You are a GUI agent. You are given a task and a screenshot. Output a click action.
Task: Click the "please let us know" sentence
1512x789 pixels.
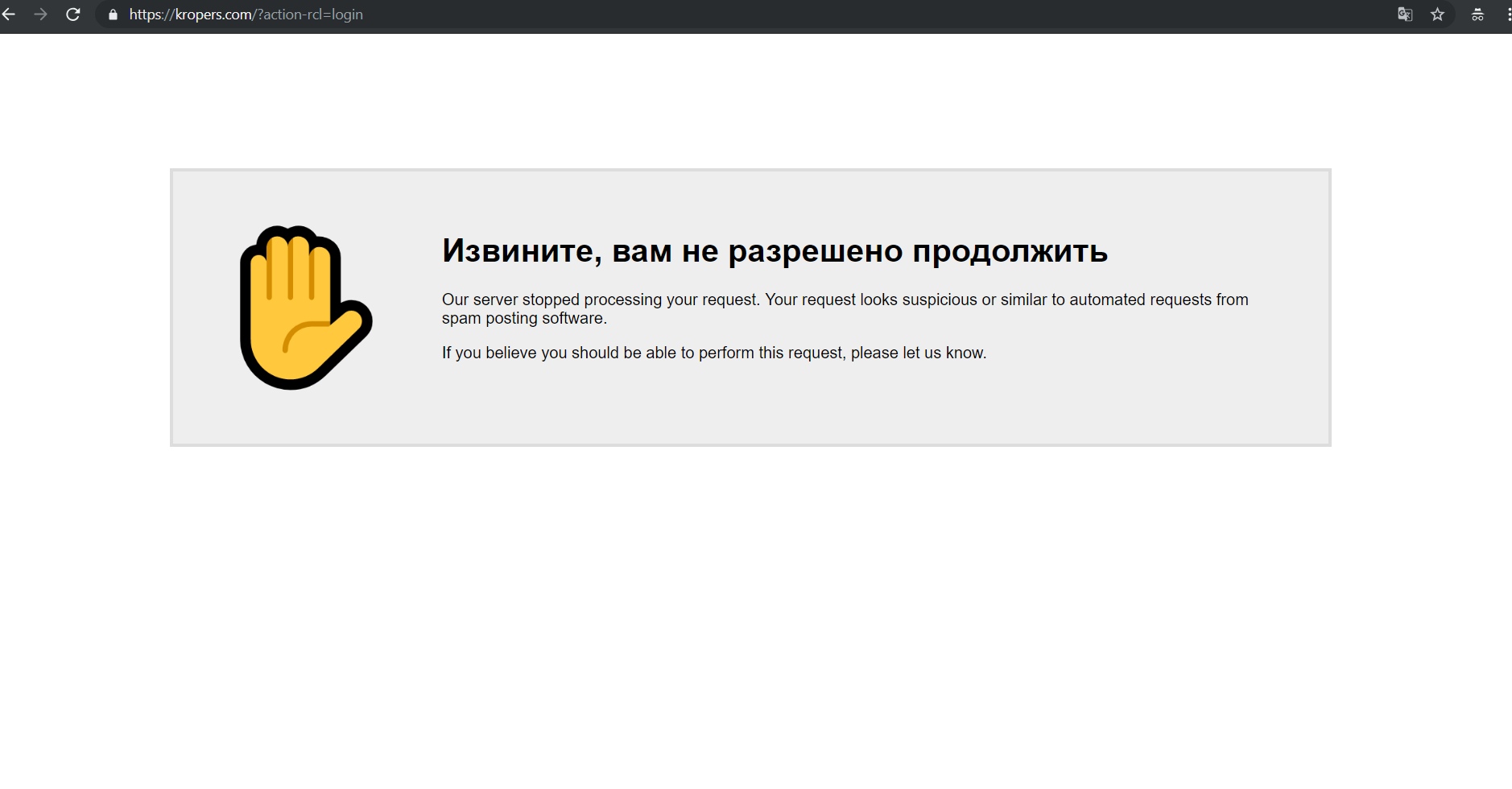point(714,353)
